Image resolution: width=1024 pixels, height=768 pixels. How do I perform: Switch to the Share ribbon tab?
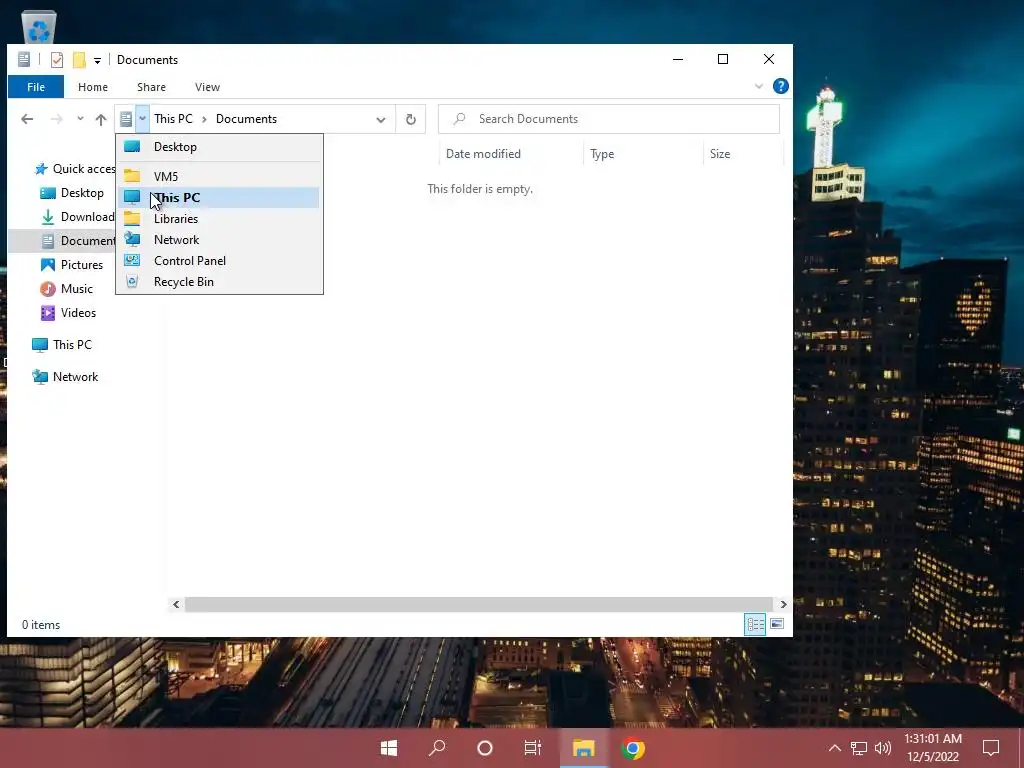click(x=151, y=87)
